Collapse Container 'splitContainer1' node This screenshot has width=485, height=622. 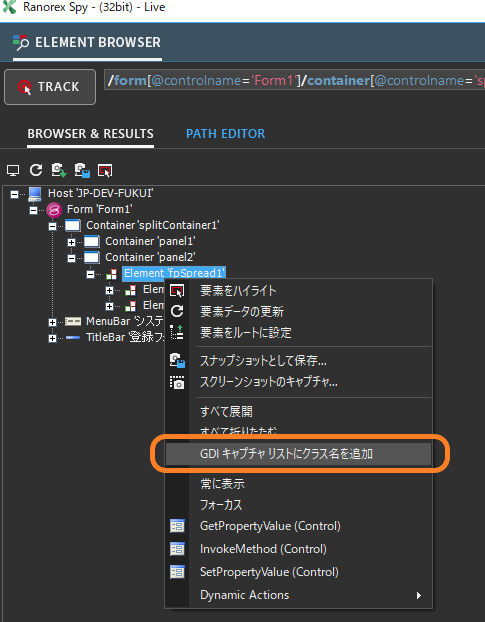52,226
